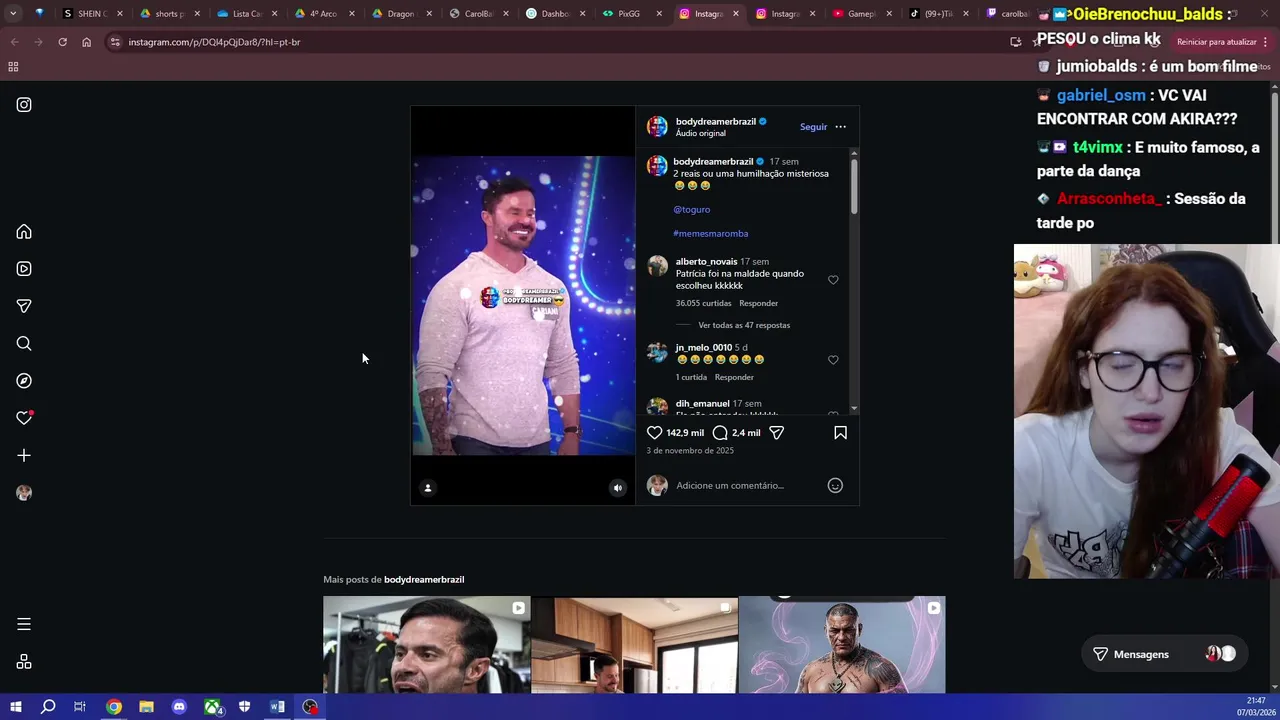Open the '142,9 mil' likes count
Viewport: 1280px width, 720px height.
coord(685,433)
